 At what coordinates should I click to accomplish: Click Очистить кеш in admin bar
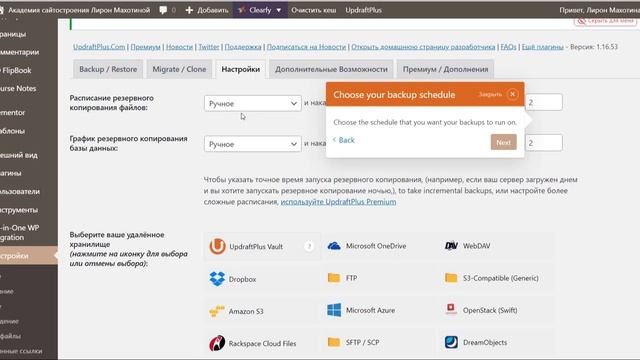(x=313, y=10)
